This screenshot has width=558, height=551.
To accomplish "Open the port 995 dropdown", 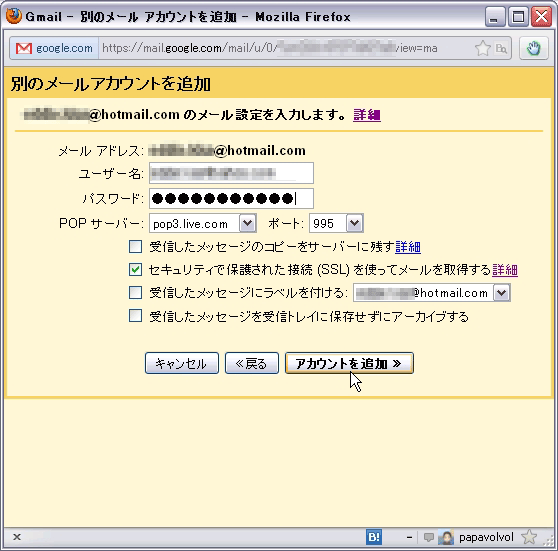I will 336,223.
